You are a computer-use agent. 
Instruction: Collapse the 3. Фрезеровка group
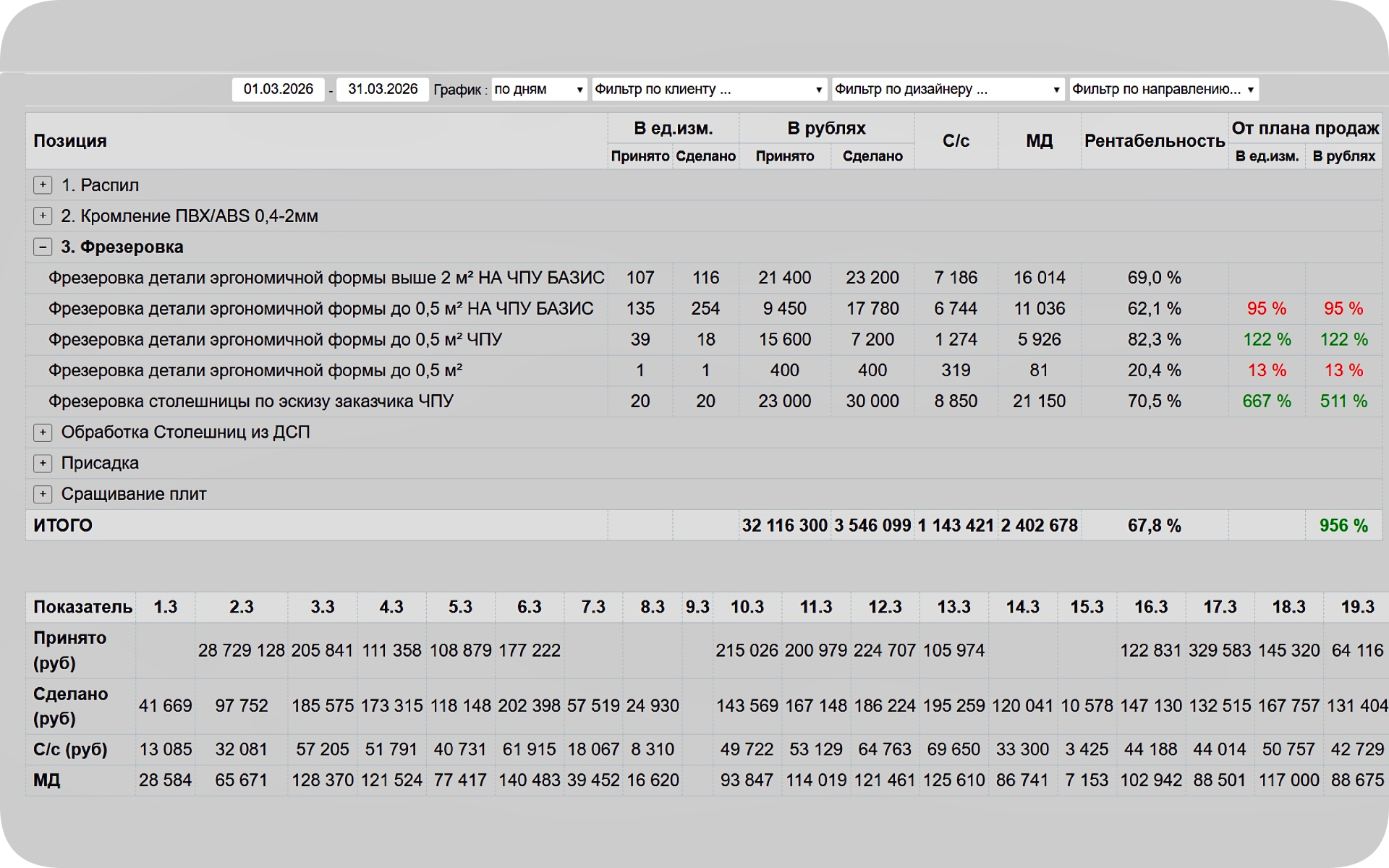pos(43,247)
